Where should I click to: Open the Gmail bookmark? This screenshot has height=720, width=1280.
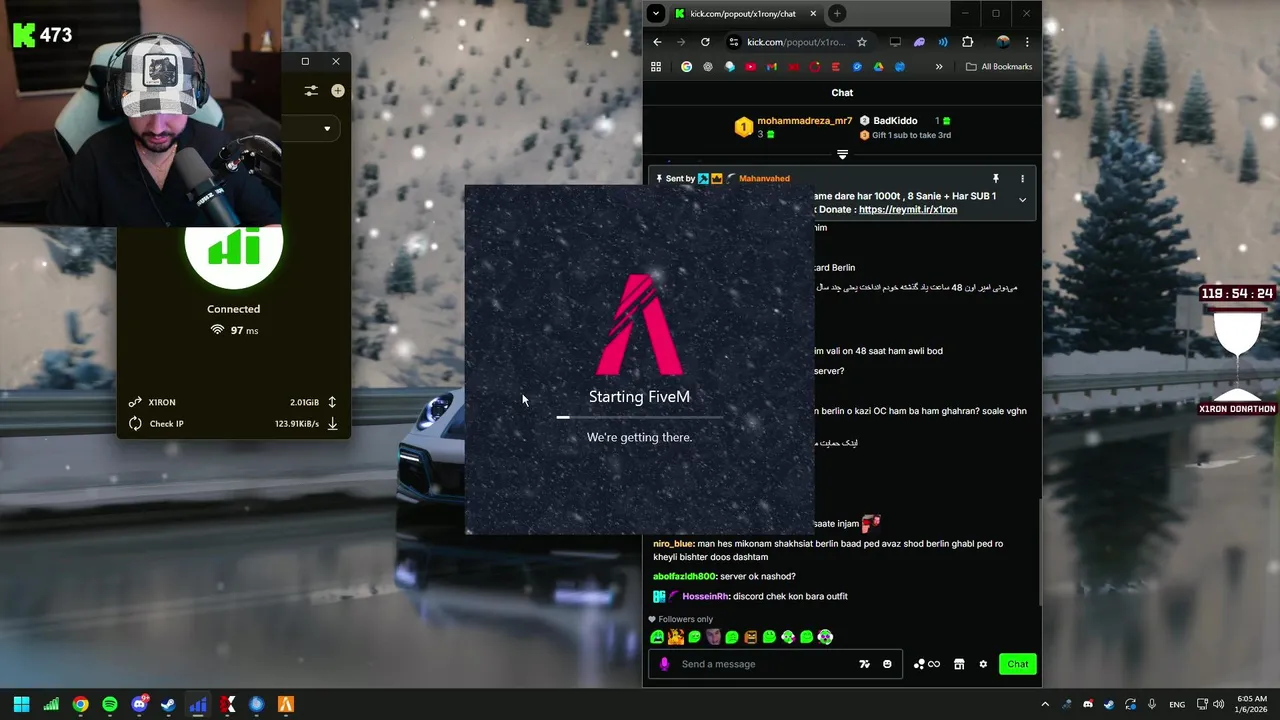click(771, 67)
